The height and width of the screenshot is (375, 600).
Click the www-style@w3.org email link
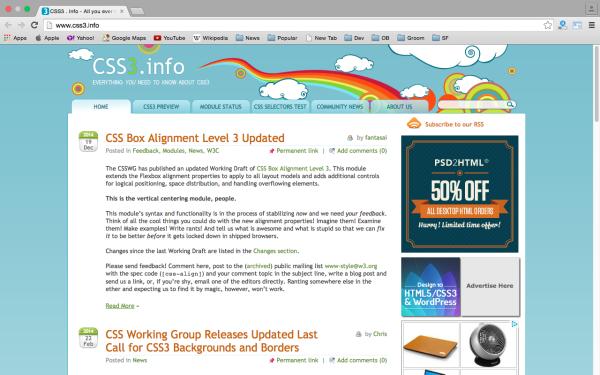[x=351, y=266]
